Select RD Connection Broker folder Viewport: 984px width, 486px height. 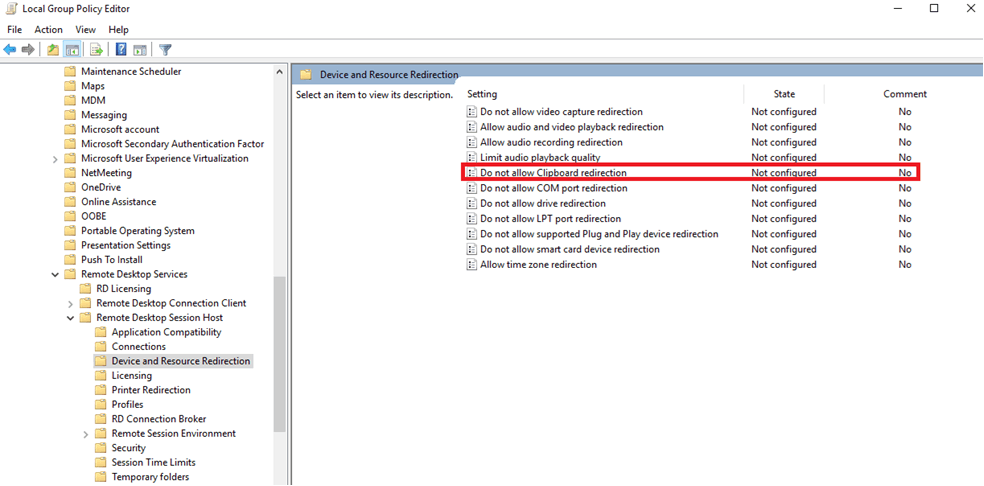coord(159,419)
